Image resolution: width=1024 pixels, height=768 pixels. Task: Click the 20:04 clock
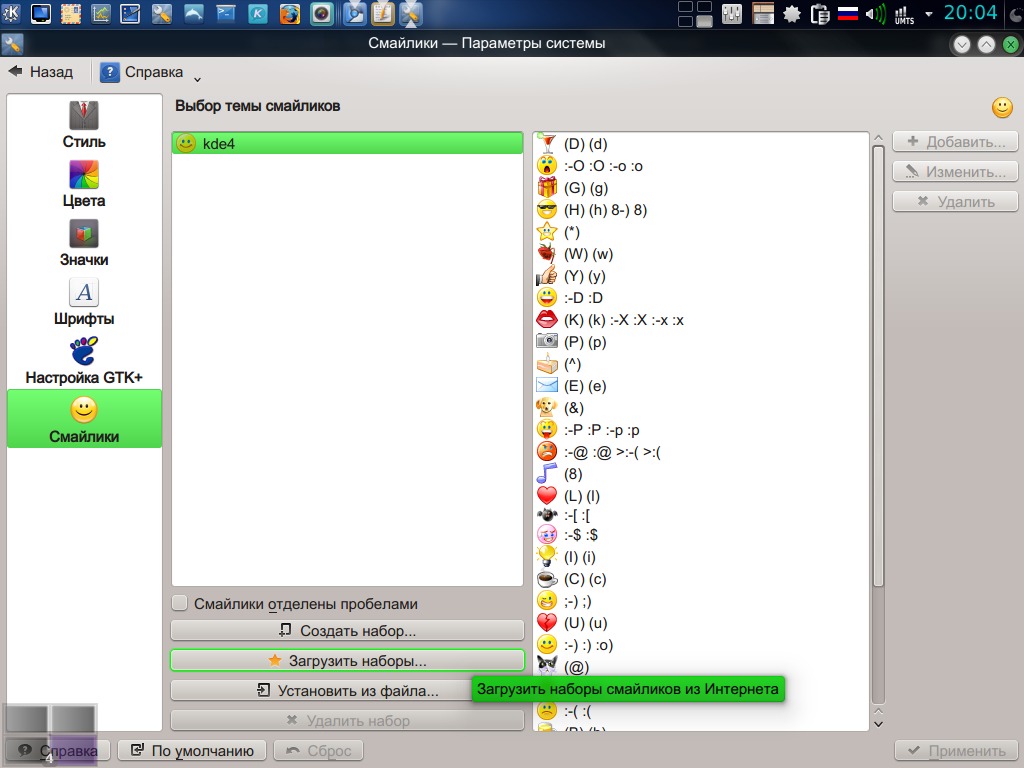tap(970, 13)
